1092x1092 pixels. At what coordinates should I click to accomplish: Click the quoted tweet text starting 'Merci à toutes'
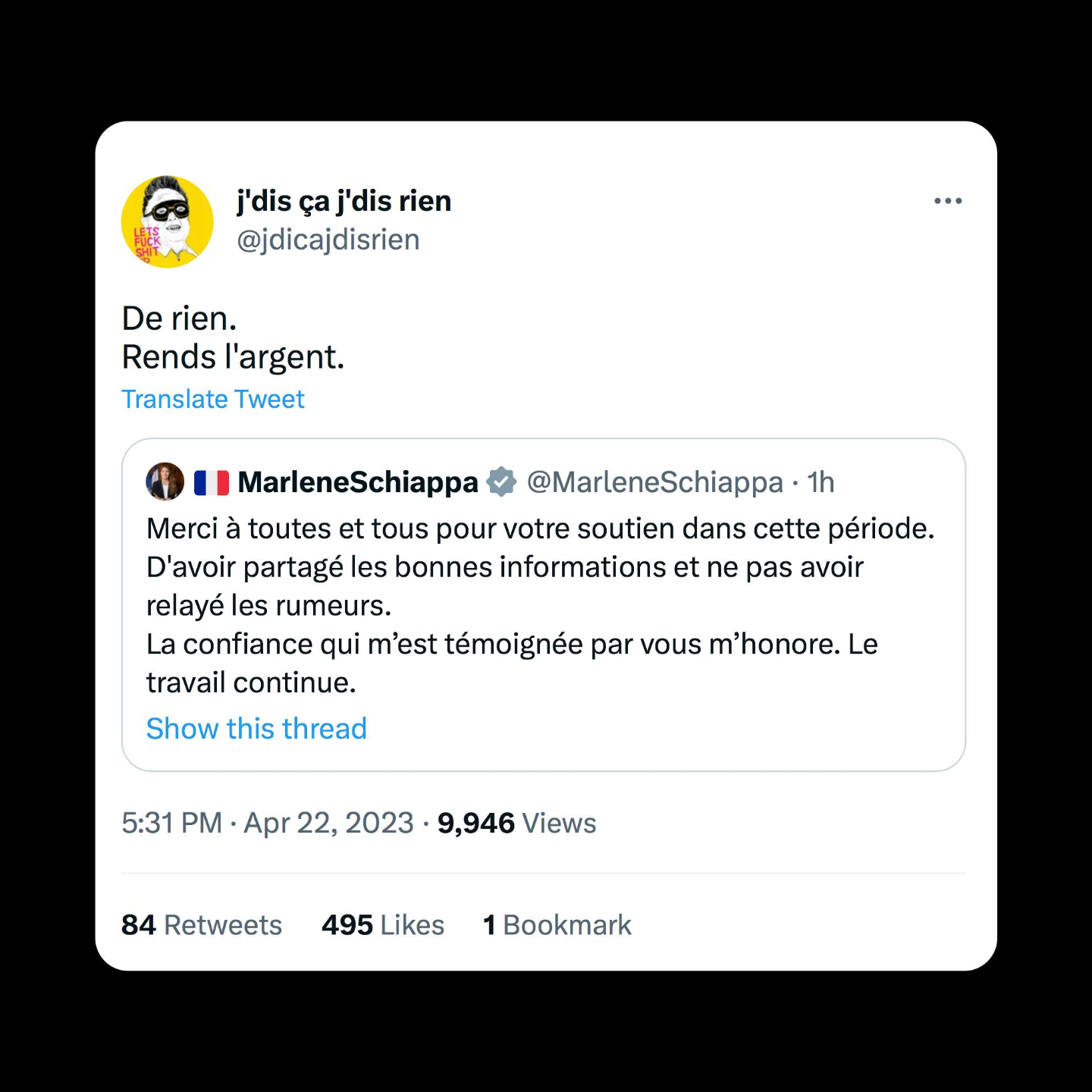point(541,529)
